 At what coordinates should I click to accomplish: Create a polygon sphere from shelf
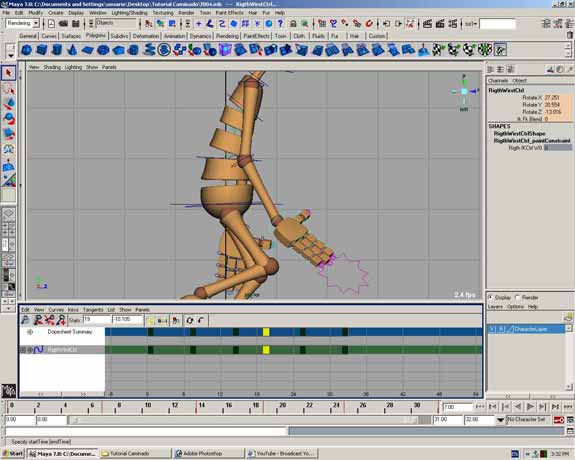26,50
